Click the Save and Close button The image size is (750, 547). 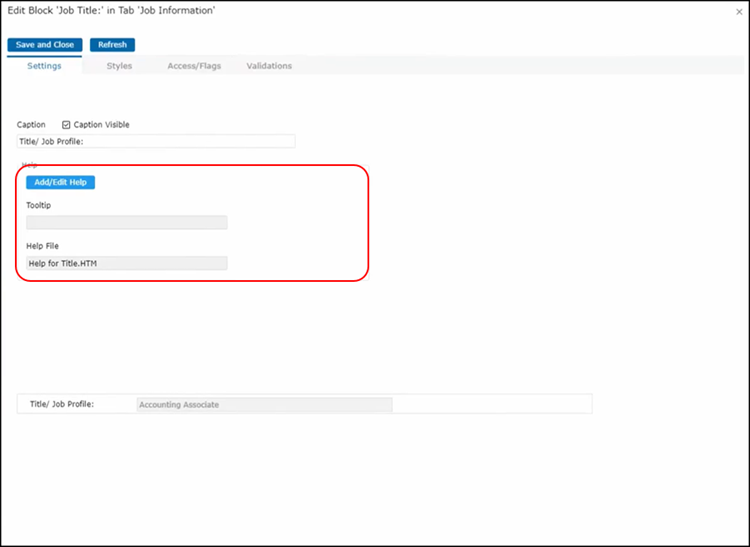pyautogui.click(x=45, y=45)
